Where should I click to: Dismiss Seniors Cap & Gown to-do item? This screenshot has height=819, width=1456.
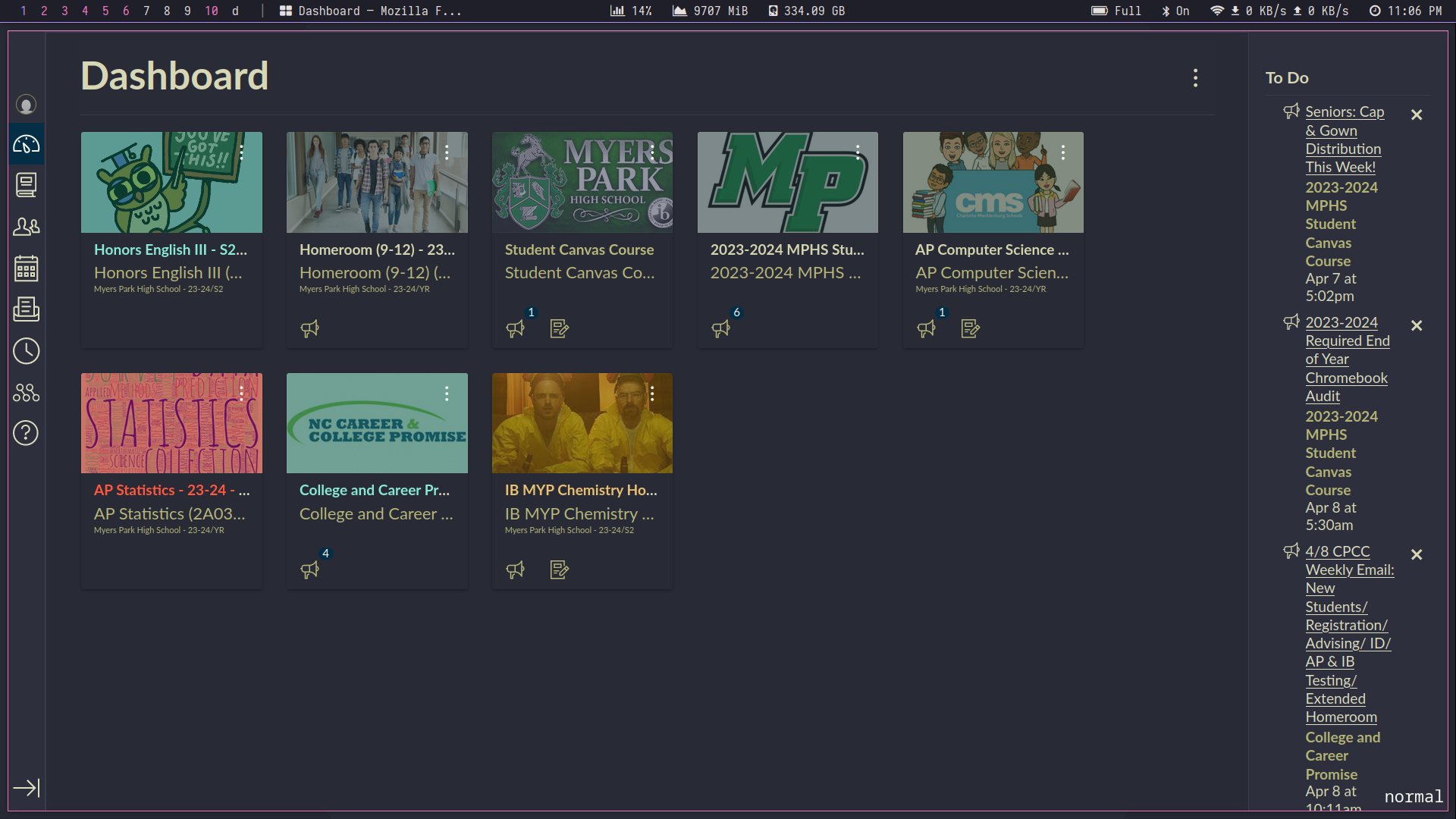coord(1416,115)
